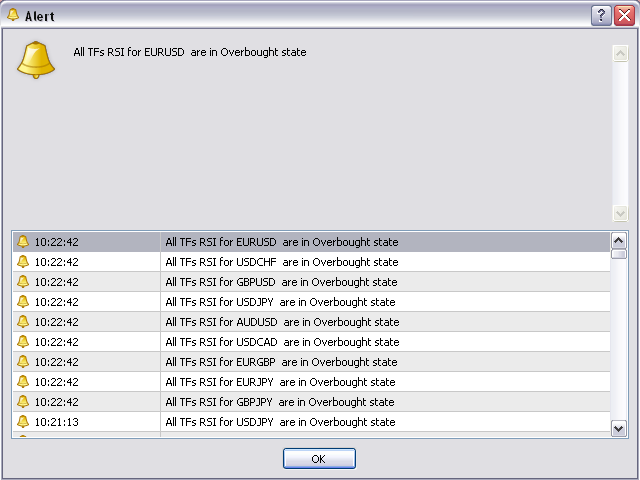Select the GBPUSD overbought alert text

[281, 282]
